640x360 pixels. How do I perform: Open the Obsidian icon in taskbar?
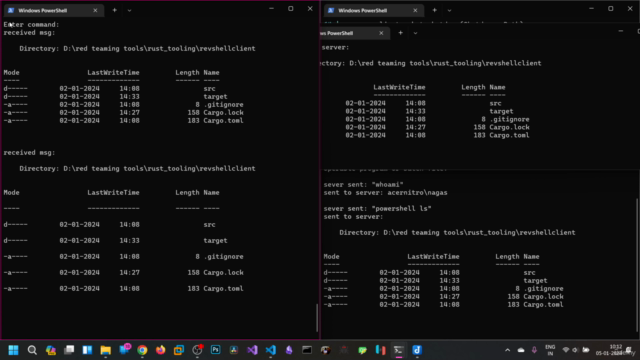pos(289,350)
